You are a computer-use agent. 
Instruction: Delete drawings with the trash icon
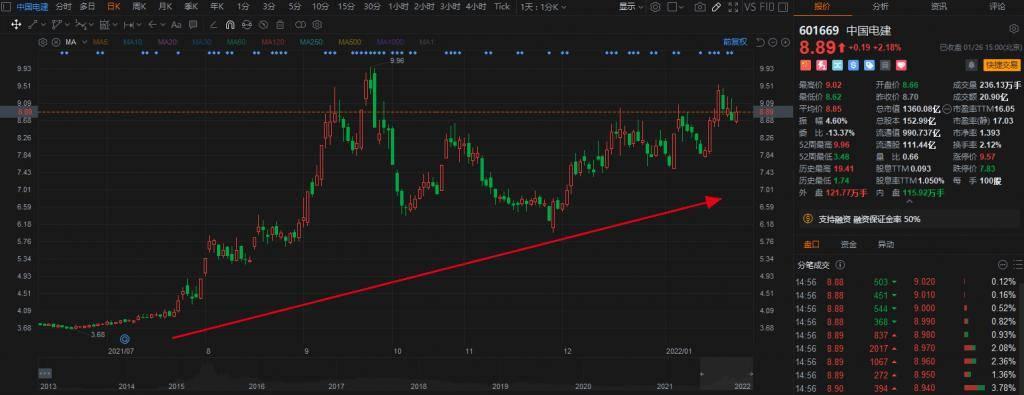pyautogui.click(x=280, y=25)
